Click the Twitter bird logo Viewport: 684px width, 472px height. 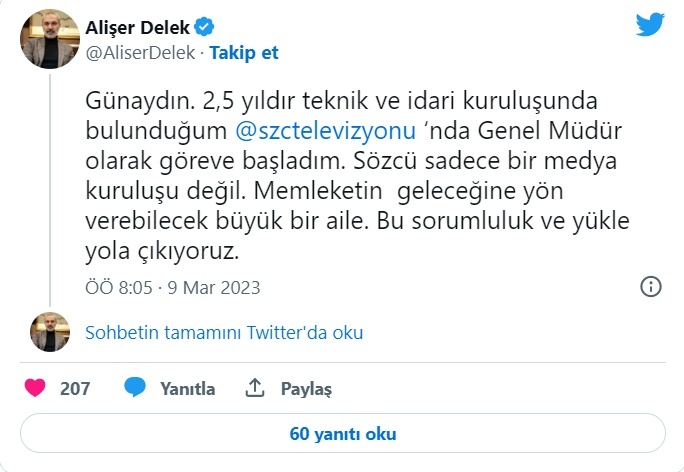pyautogui.click(x=650, y=25)
